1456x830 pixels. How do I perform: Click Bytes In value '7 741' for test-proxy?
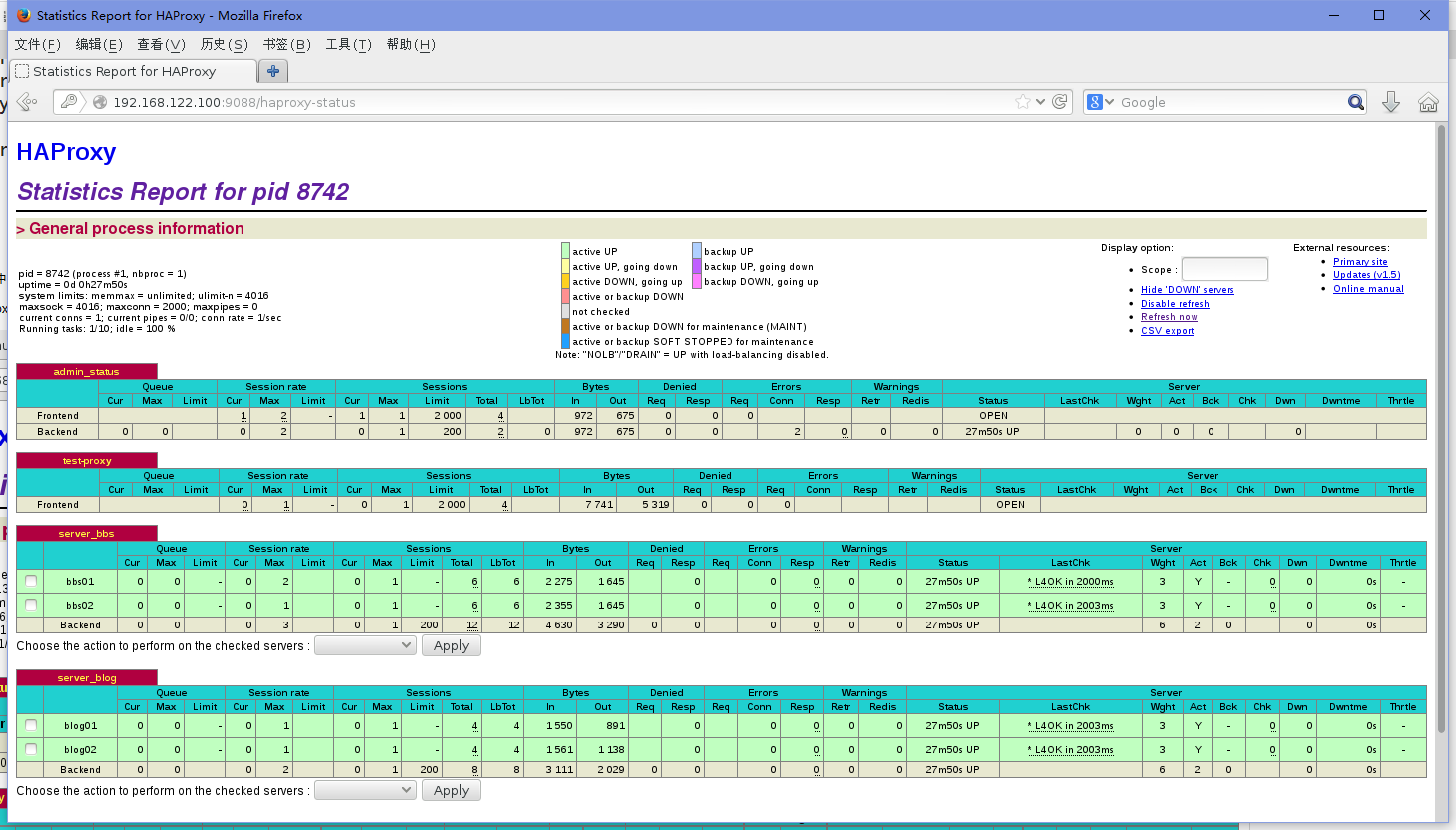pos(599,505)
